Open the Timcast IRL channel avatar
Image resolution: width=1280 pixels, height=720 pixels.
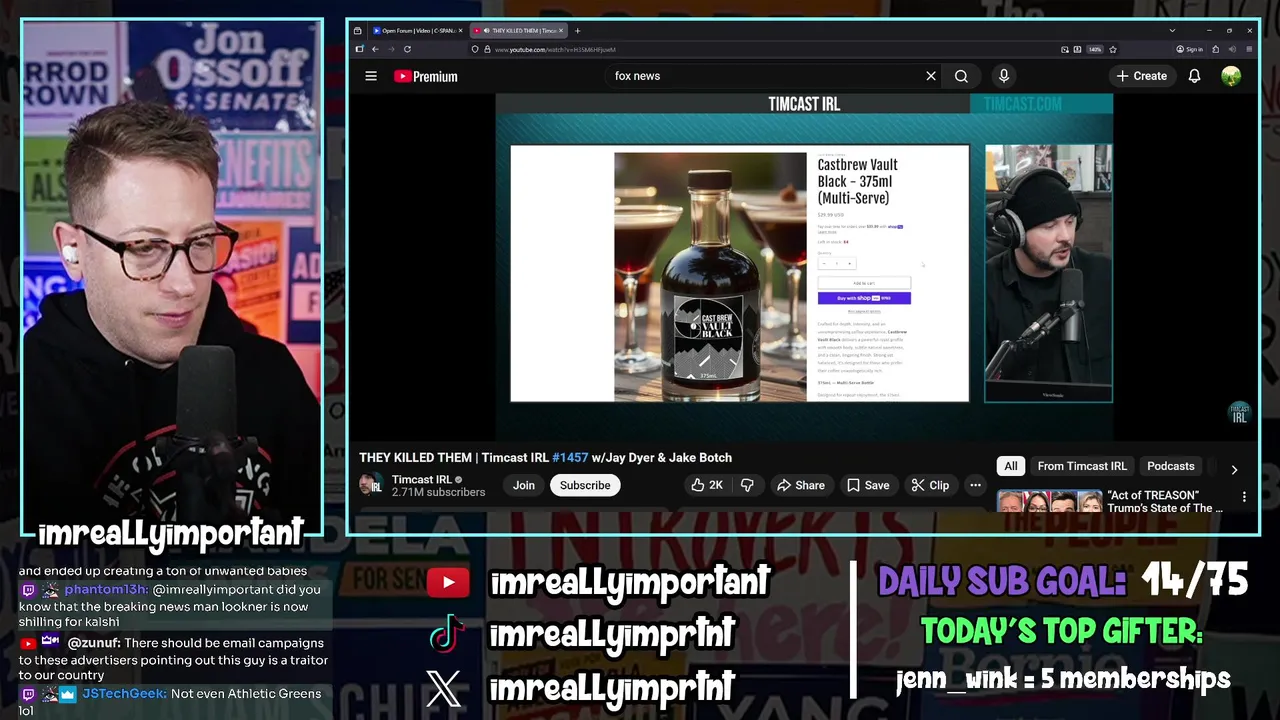tap(371, 485)
